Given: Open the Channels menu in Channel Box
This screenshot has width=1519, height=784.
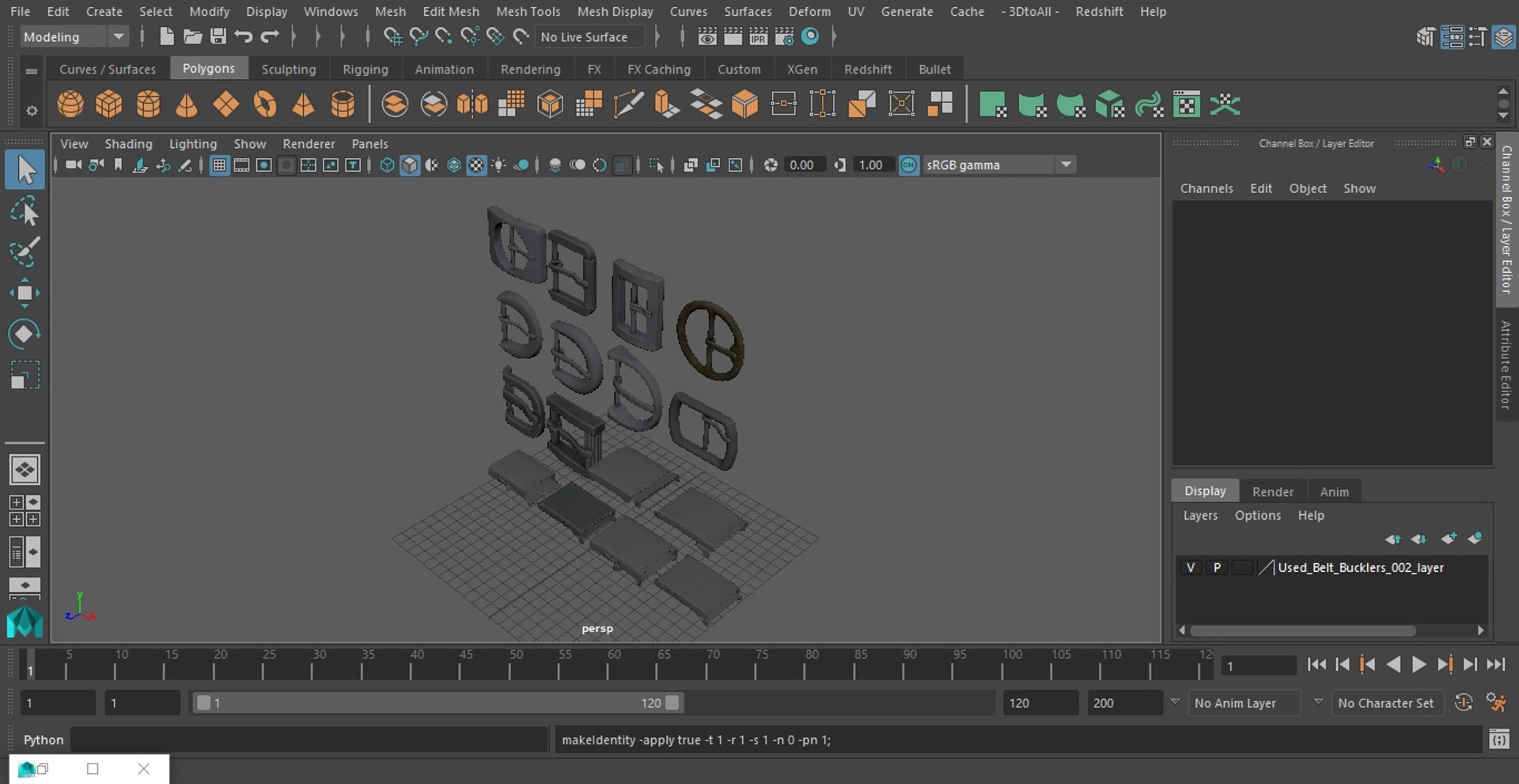Looking at the screenshot, I should click(1206, 188).
